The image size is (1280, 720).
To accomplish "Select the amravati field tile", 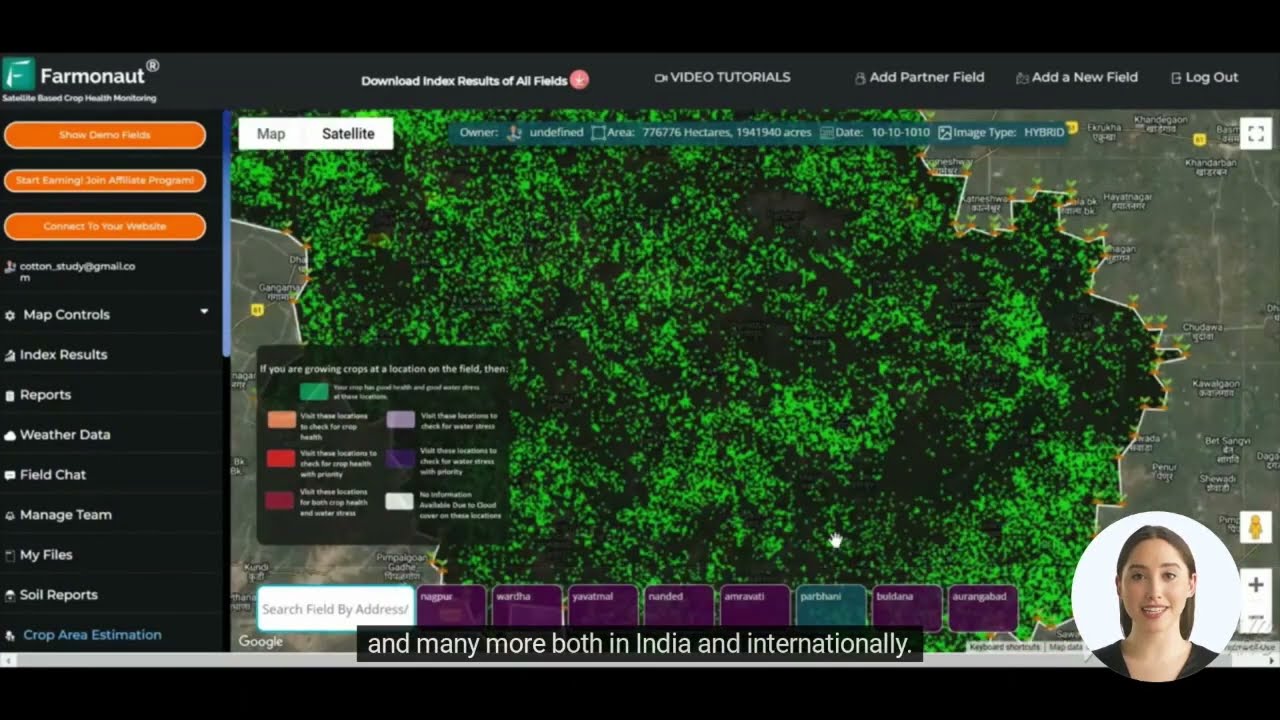I will (755, 607).
